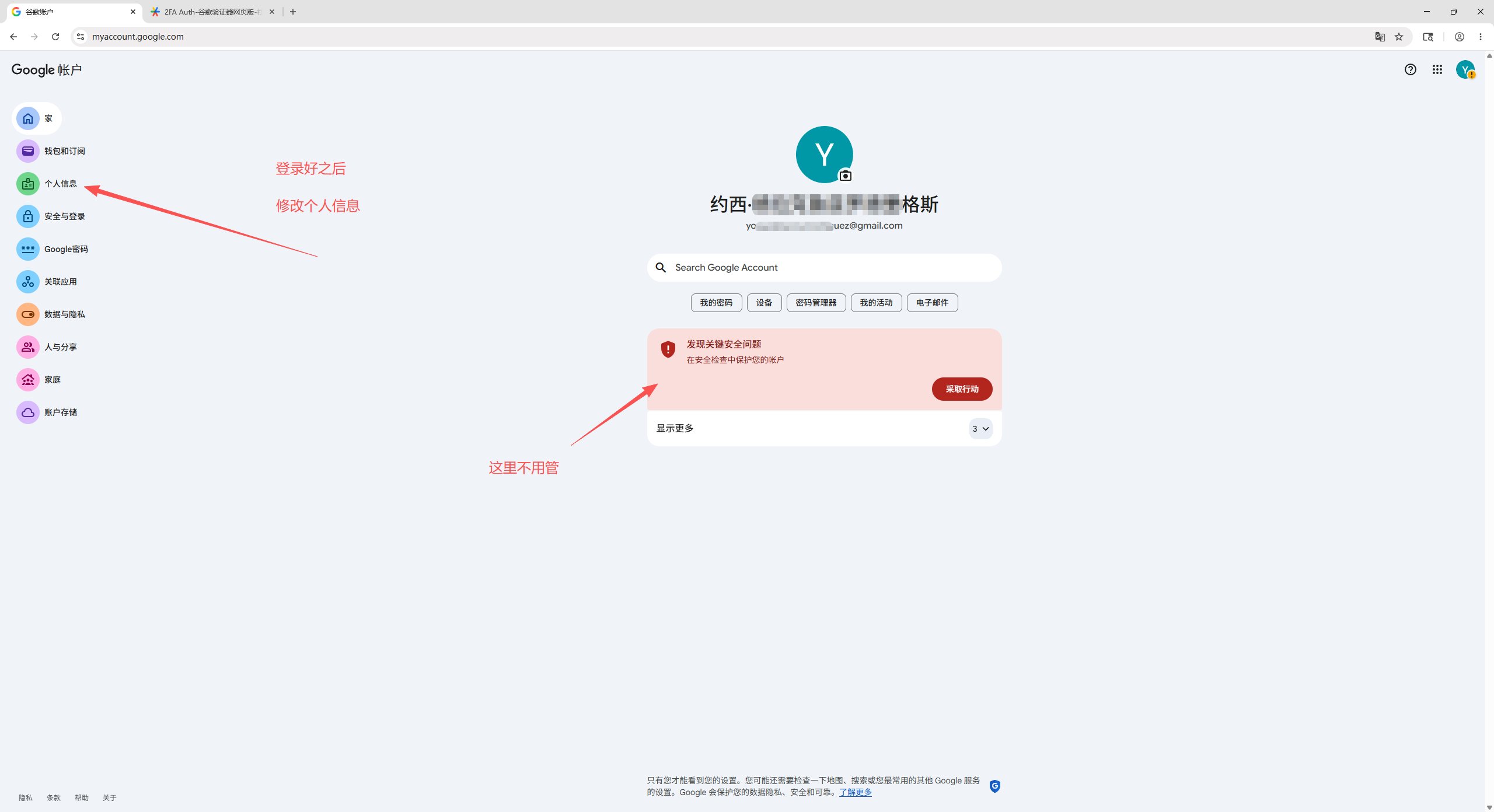Click the account avatar in the header

click(x=1465, y=70)
